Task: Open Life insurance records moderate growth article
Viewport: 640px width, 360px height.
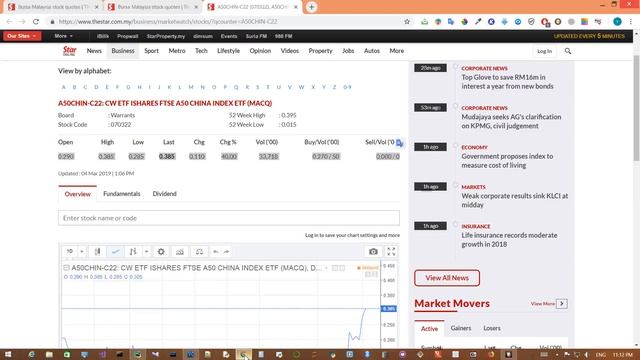Action: [x=509, y=240]
